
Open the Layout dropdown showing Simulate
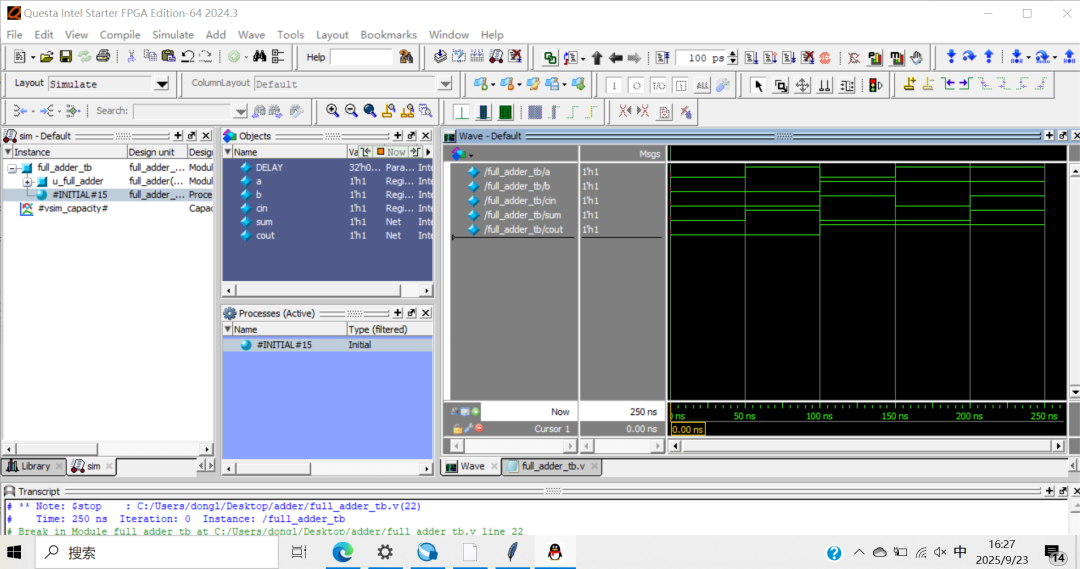161,84
